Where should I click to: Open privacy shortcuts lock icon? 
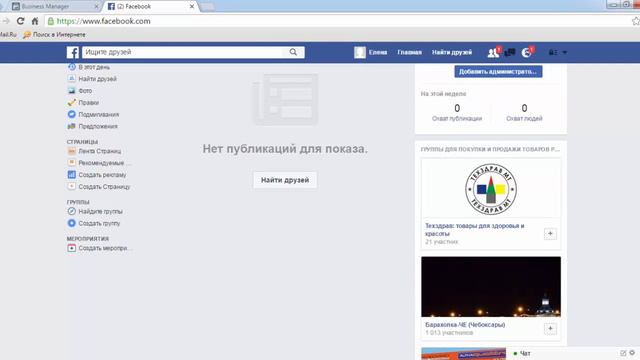click(x=552, y=52)
